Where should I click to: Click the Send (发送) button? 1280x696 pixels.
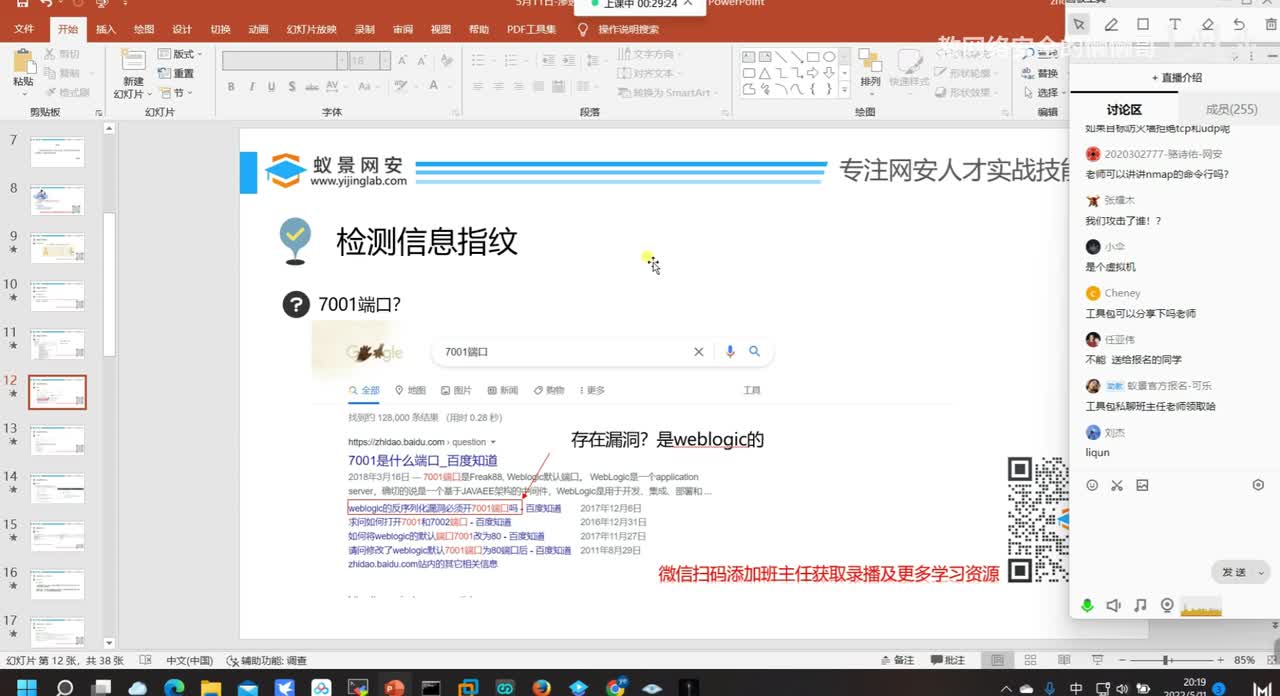pyautogui.click(x=1234, y=572)
